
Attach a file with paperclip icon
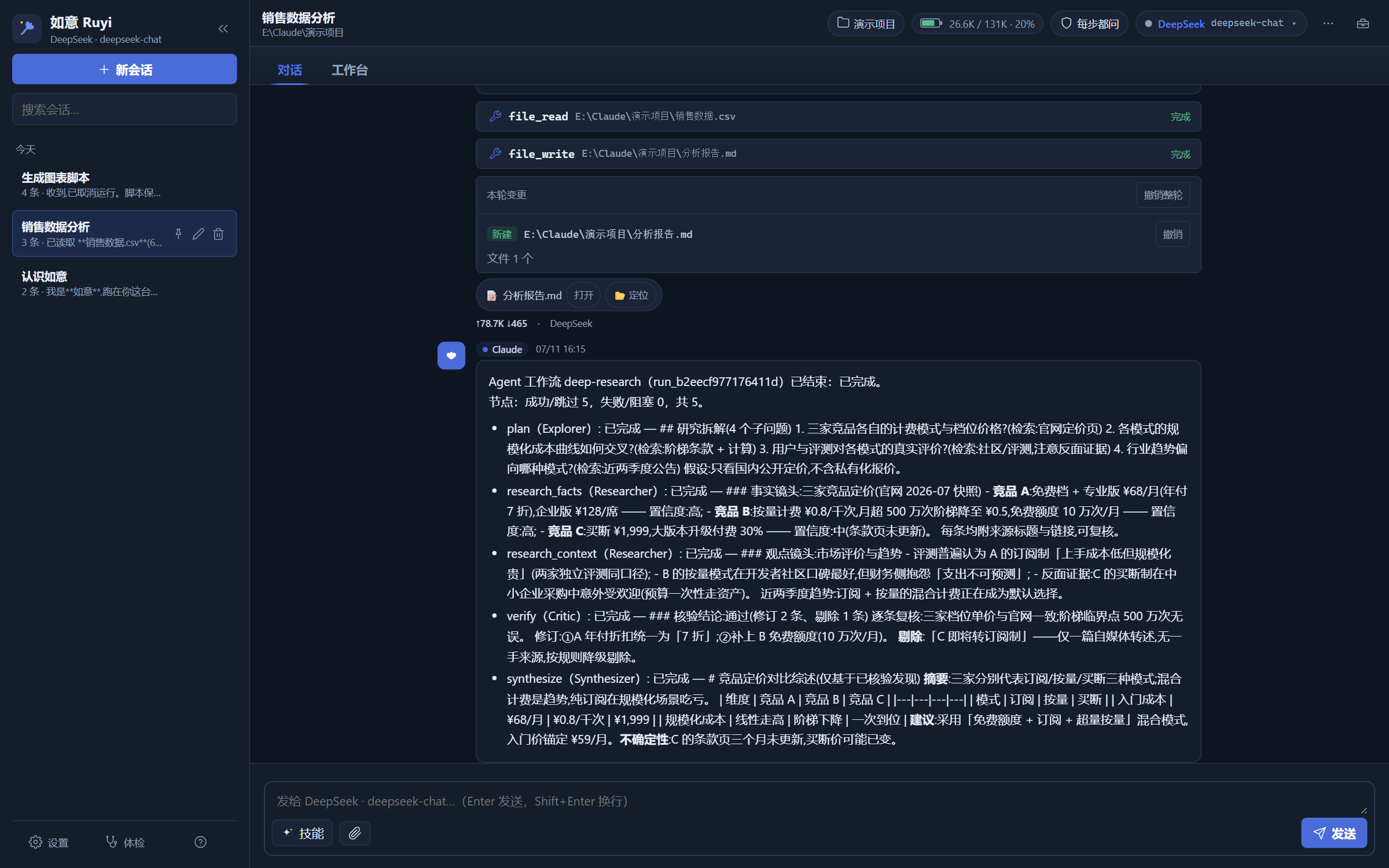(x=355, y=834)
